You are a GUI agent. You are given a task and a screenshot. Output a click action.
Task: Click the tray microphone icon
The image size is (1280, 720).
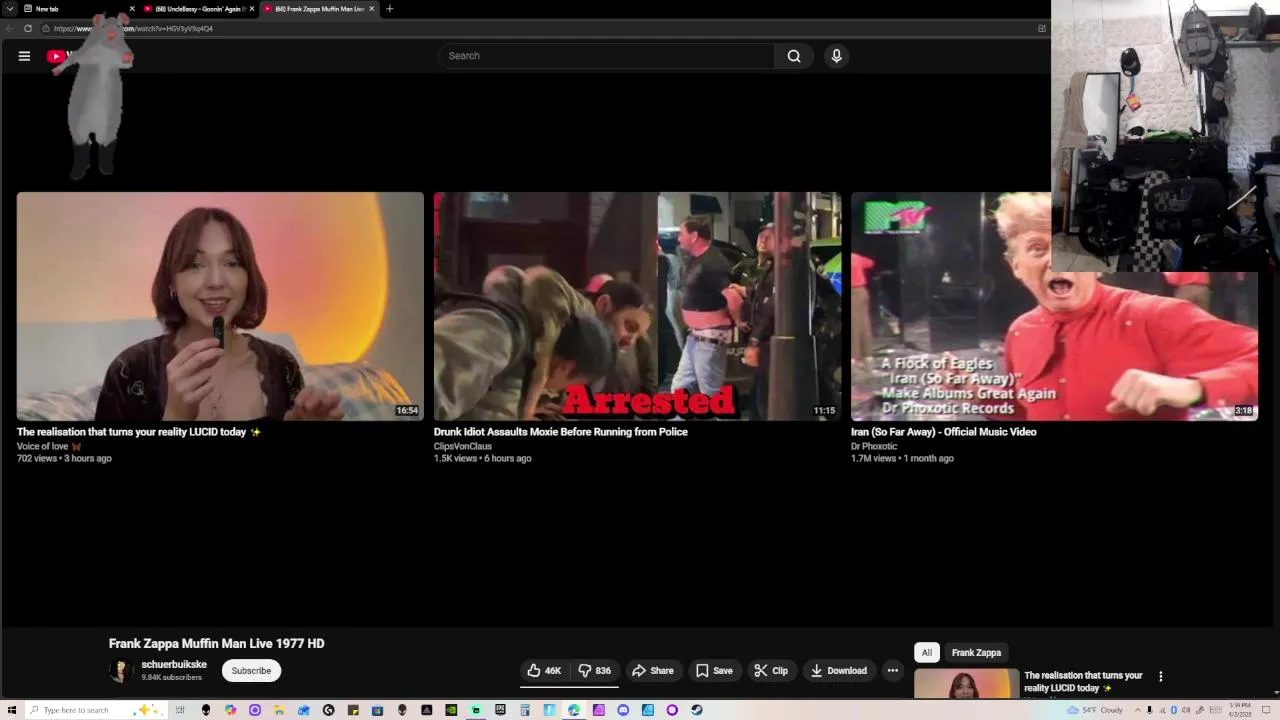pyautogui.click(x=1149, y=710)
